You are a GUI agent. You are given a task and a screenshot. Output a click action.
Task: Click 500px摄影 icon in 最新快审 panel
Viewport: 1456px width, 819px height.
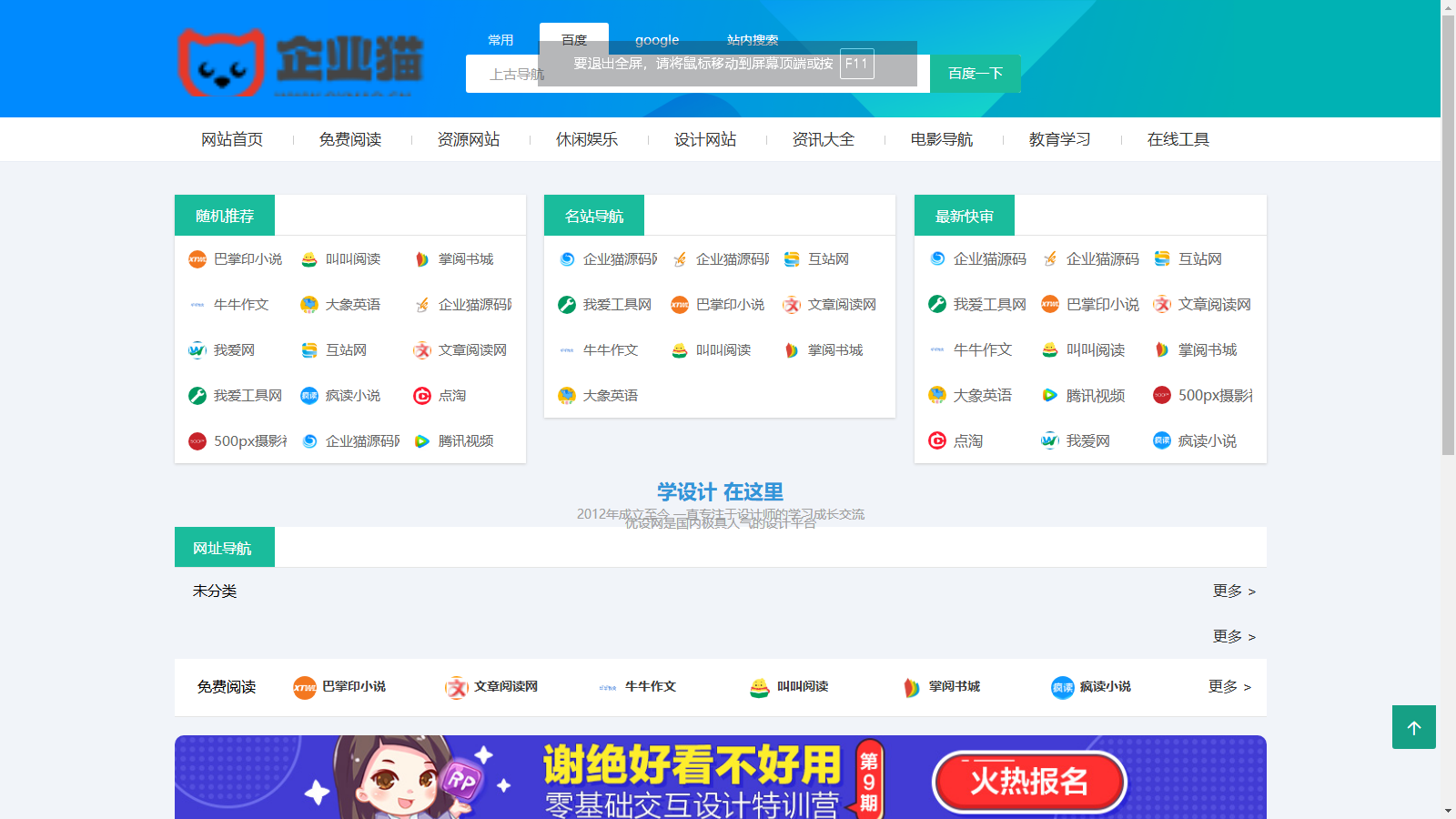(x=1162, y=396)
